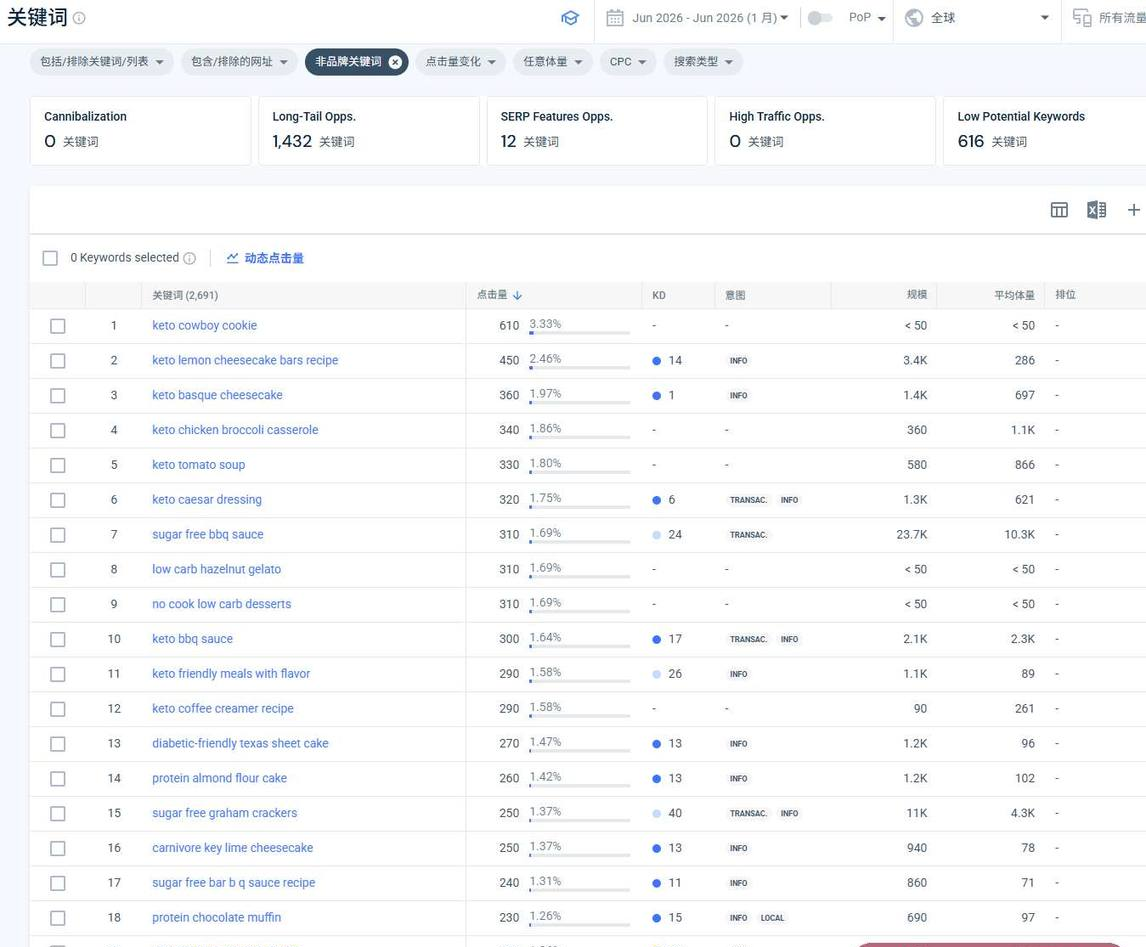Open keto caesar dressing keyword link
The image size is (1146, 947).
tap(207, 500)
